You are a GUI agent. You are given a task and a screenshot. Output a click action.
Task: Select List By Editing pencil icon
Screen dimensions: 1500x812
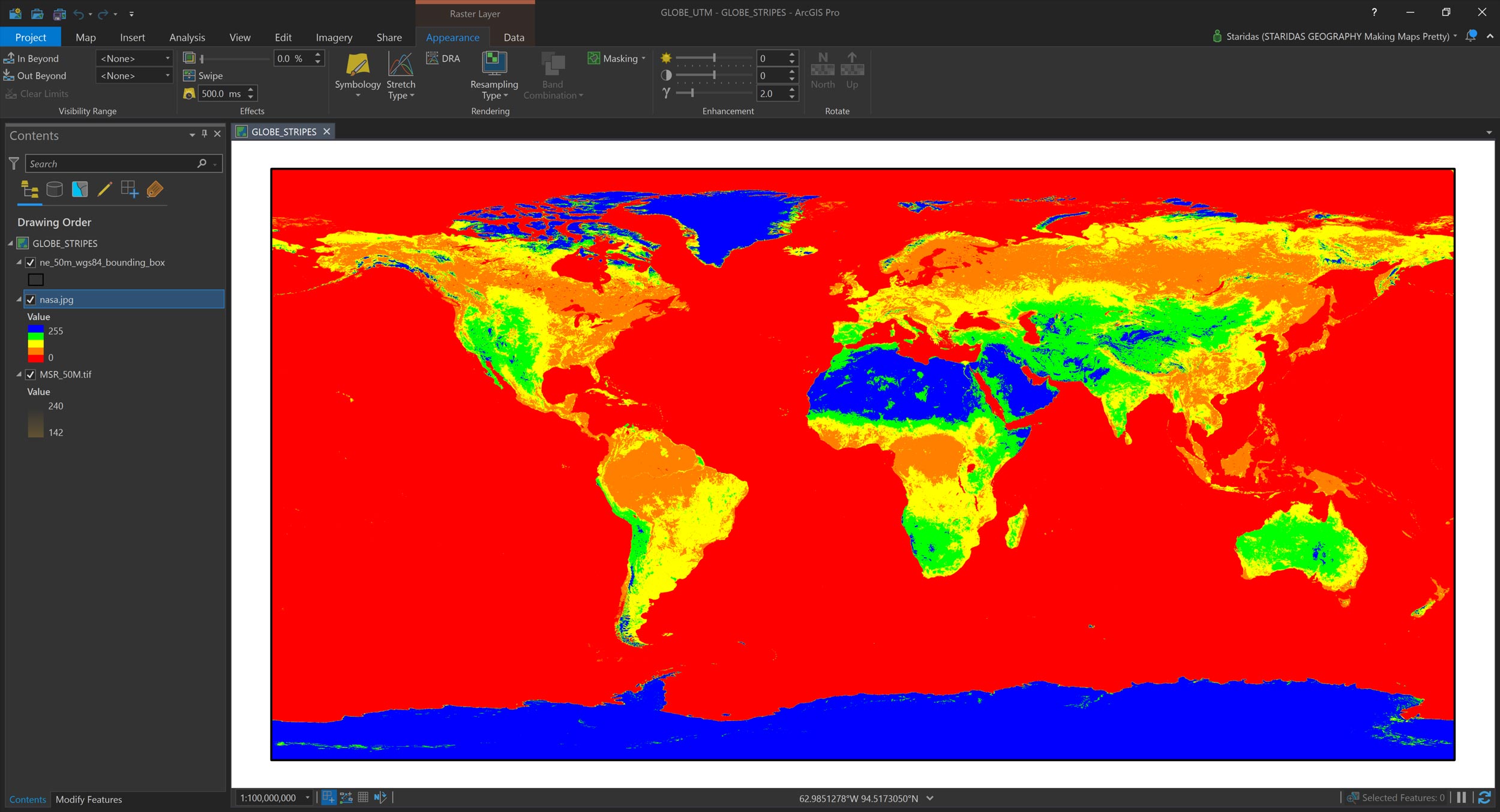click(104, 190)
